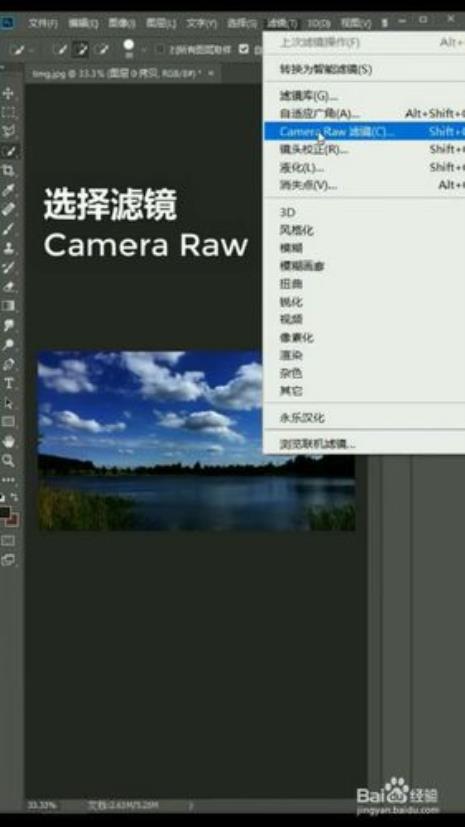Toggle Quick Mask mode icon
This screenshot has height=827, width=465.
click(8, 541)
